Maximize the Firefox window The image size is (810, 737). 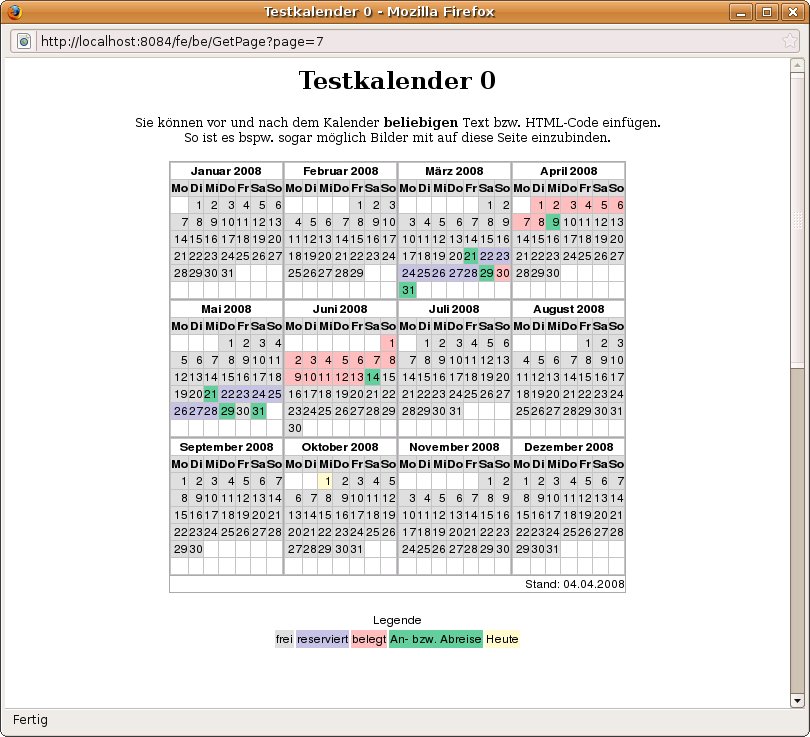pyautogui.click(x=767, y=12)
